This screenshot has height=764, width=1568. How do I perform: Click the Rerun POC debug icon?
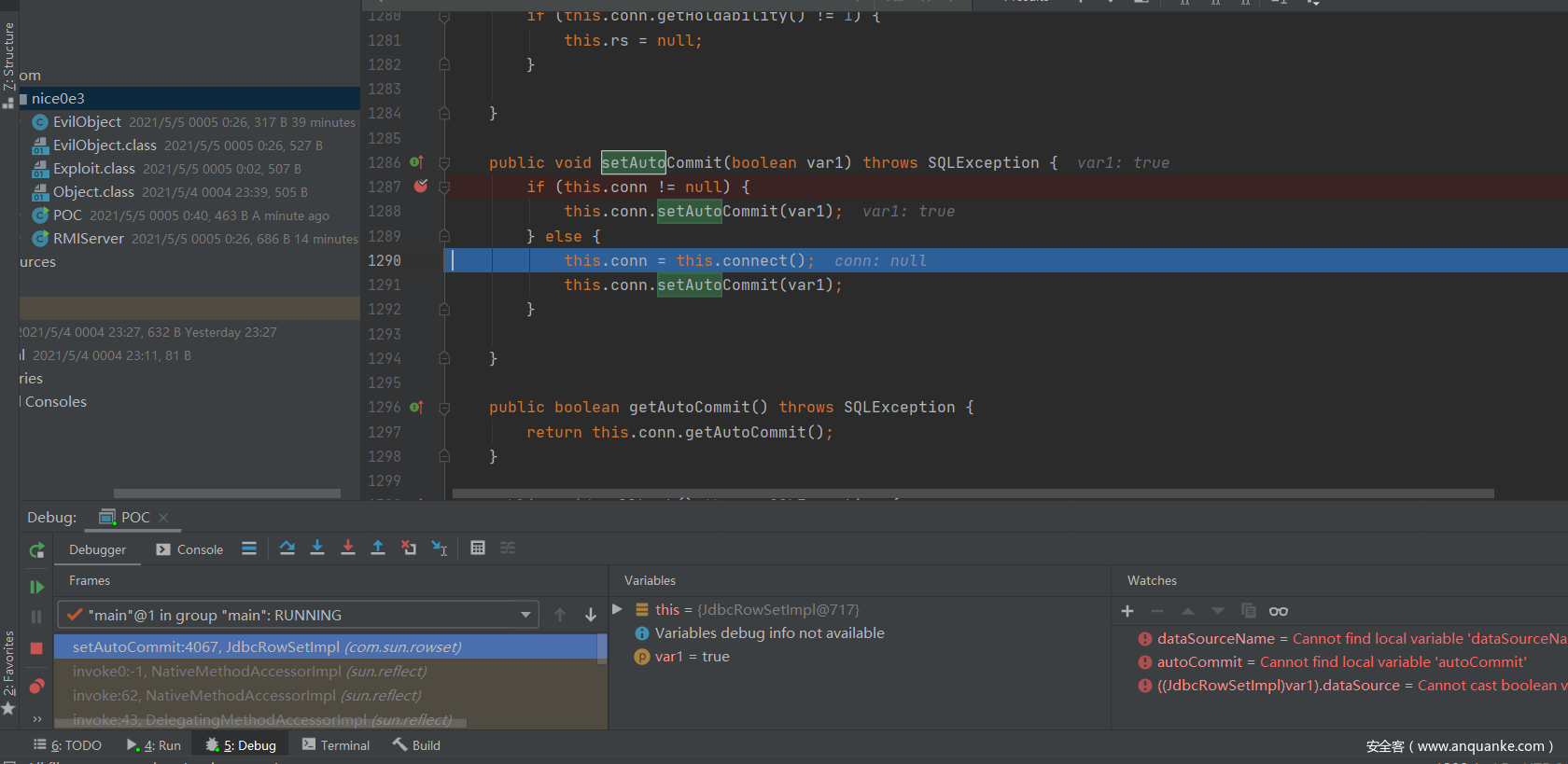pos(36,550)
